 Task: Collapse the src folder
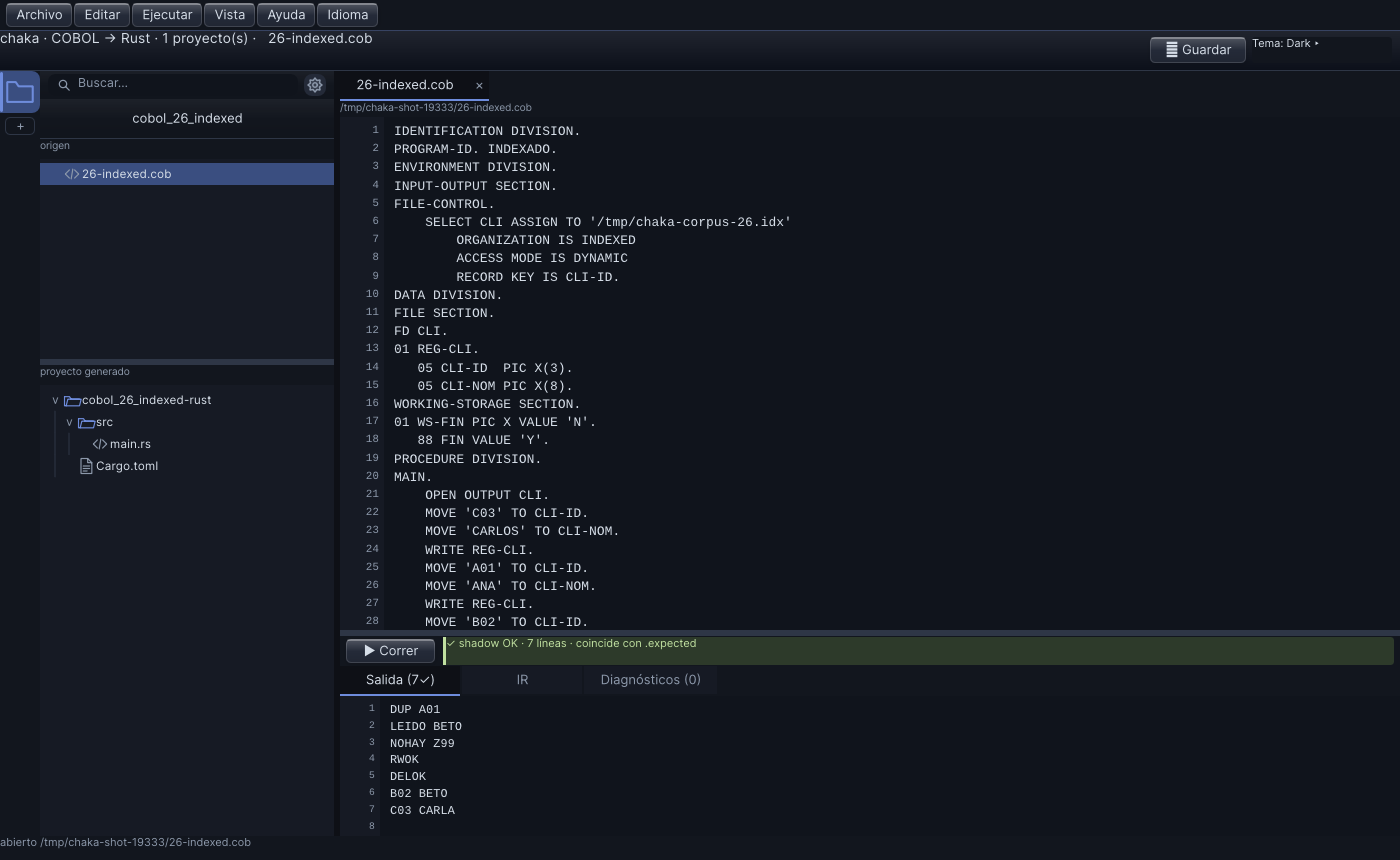[x=69, y=422]
